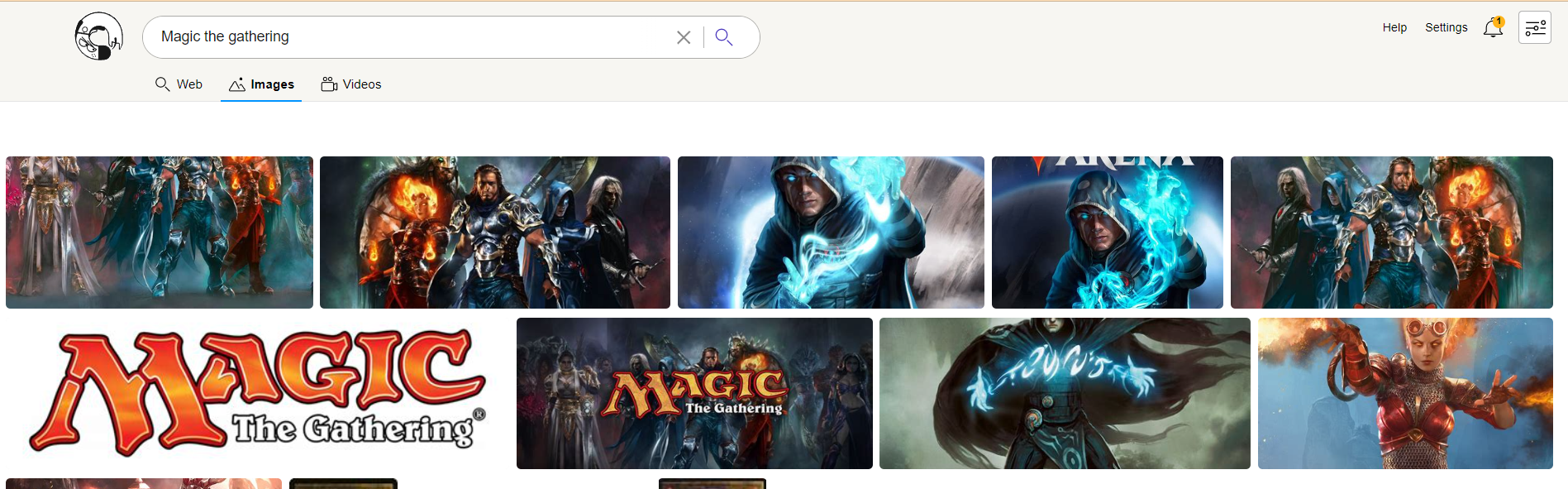Open the notifications bell icon
This screenshot has height=489, width=1568.
click(x=1494, y=27)
